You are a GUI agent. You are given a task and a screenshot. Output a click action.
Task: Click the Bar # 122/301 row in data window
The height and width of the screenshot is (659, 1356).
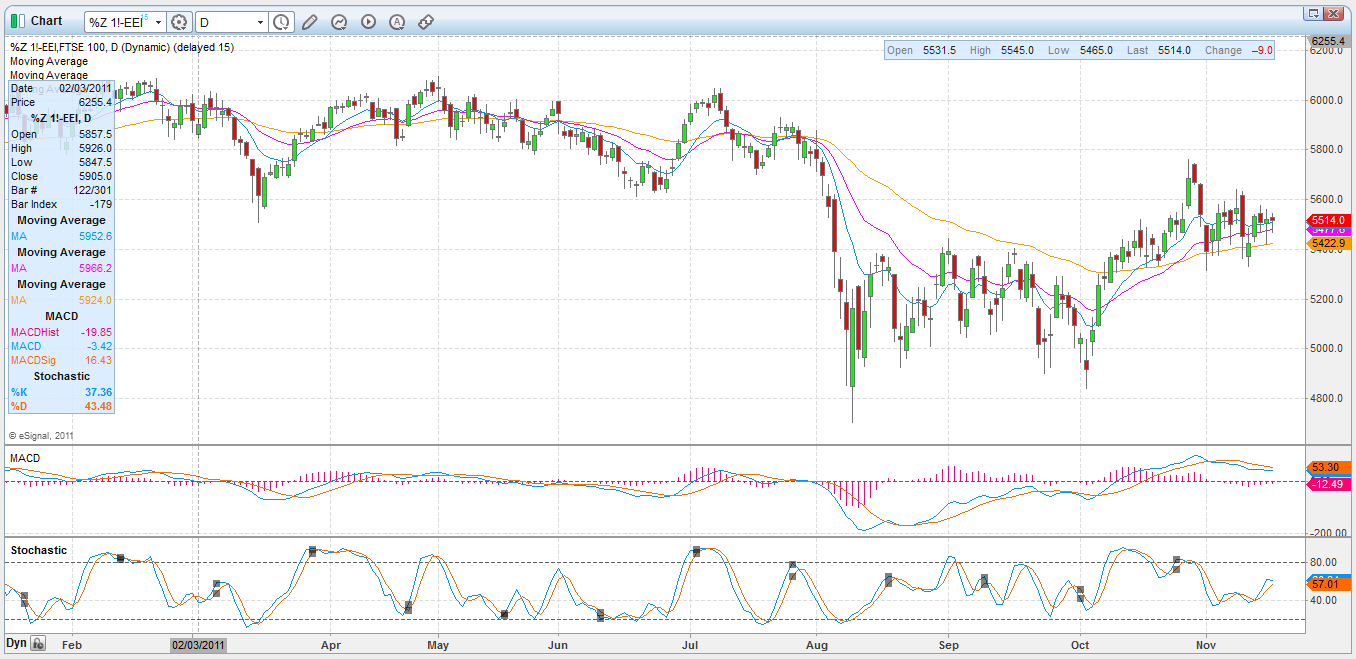pos(61,190)
